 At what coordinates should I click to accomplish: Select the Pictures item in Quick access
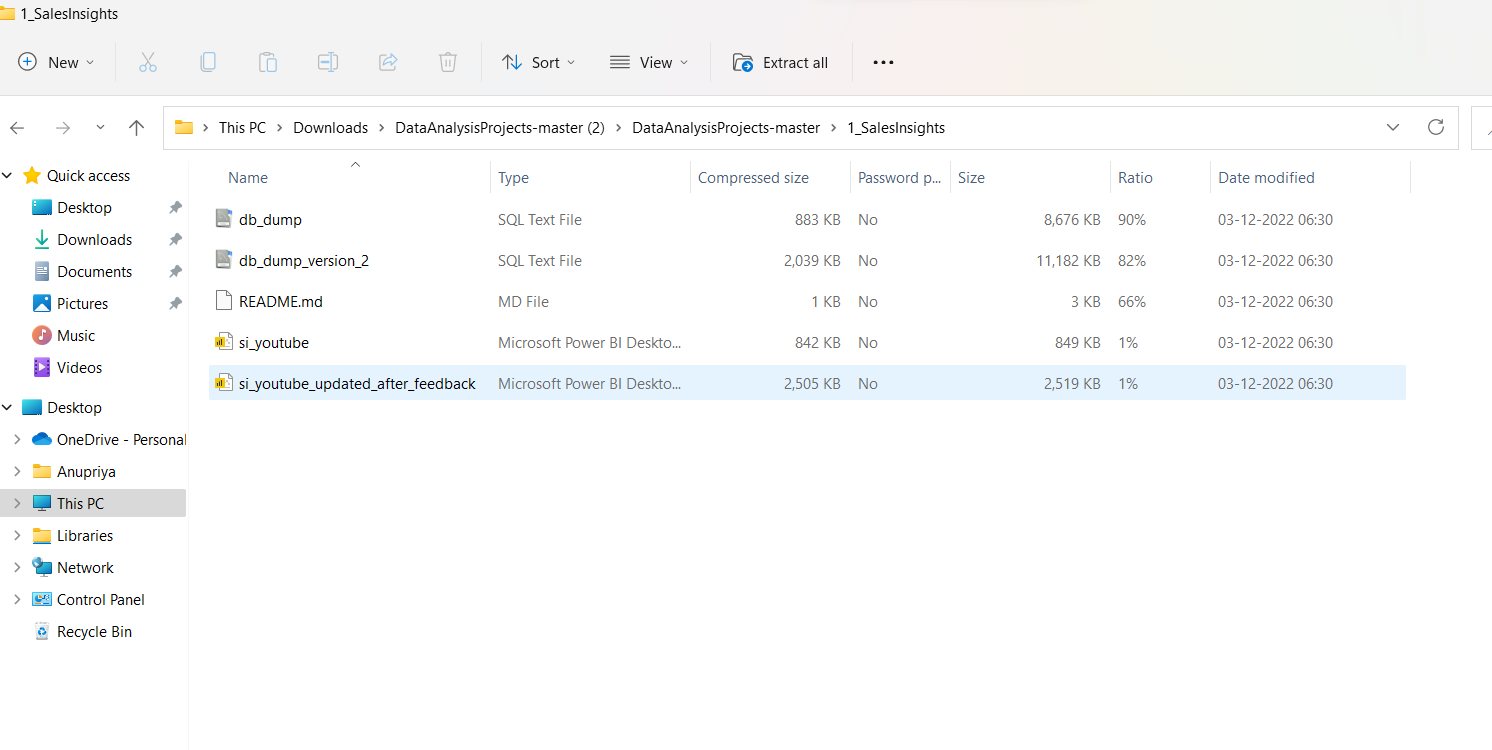pos(82,303)
